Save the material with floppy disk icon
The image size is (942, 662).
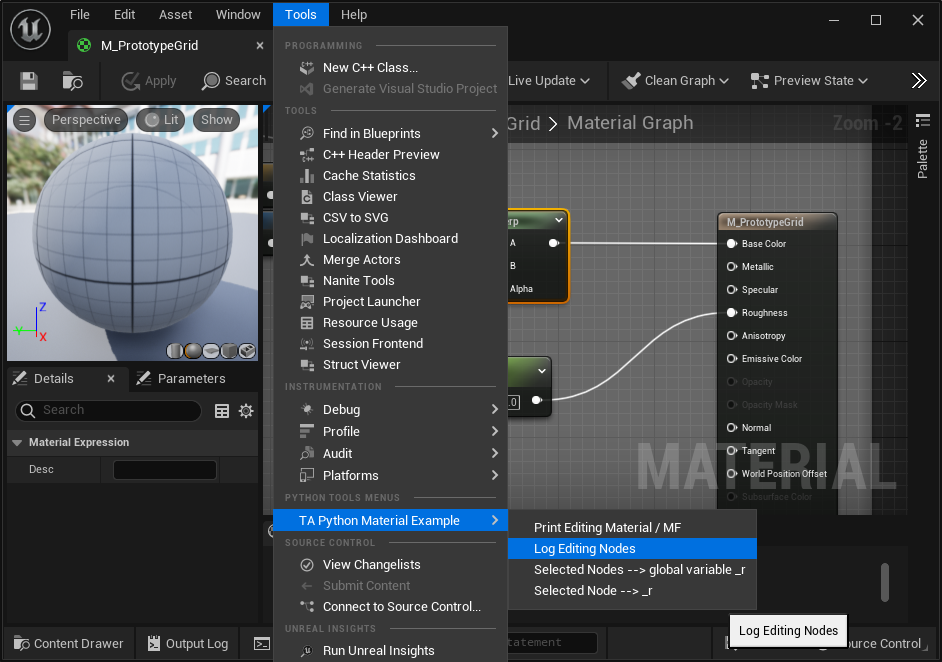tap(29, 80)
